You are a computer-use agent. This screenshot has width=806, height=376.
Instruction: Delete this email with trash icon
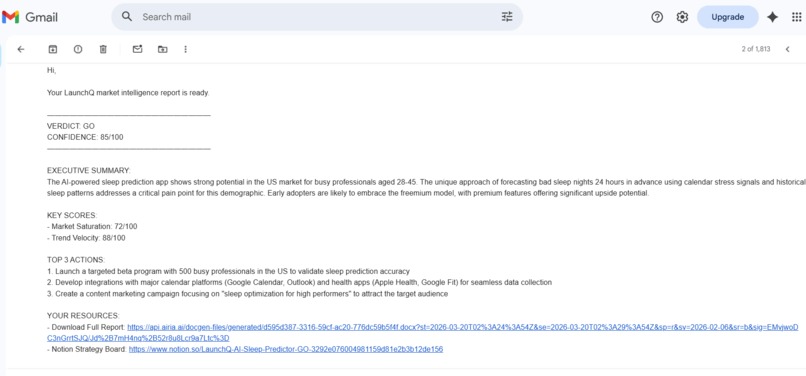tap(103, 49)
